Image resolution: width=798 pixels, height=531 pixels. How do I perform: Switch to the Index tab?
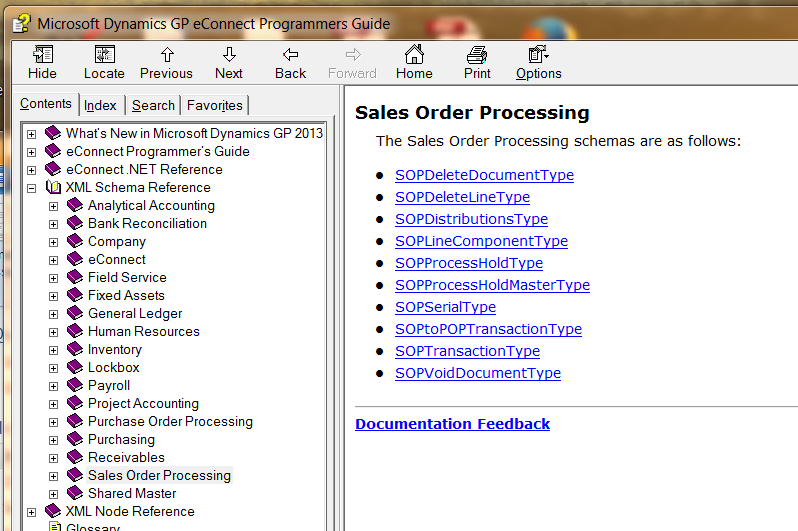point(100,106)
